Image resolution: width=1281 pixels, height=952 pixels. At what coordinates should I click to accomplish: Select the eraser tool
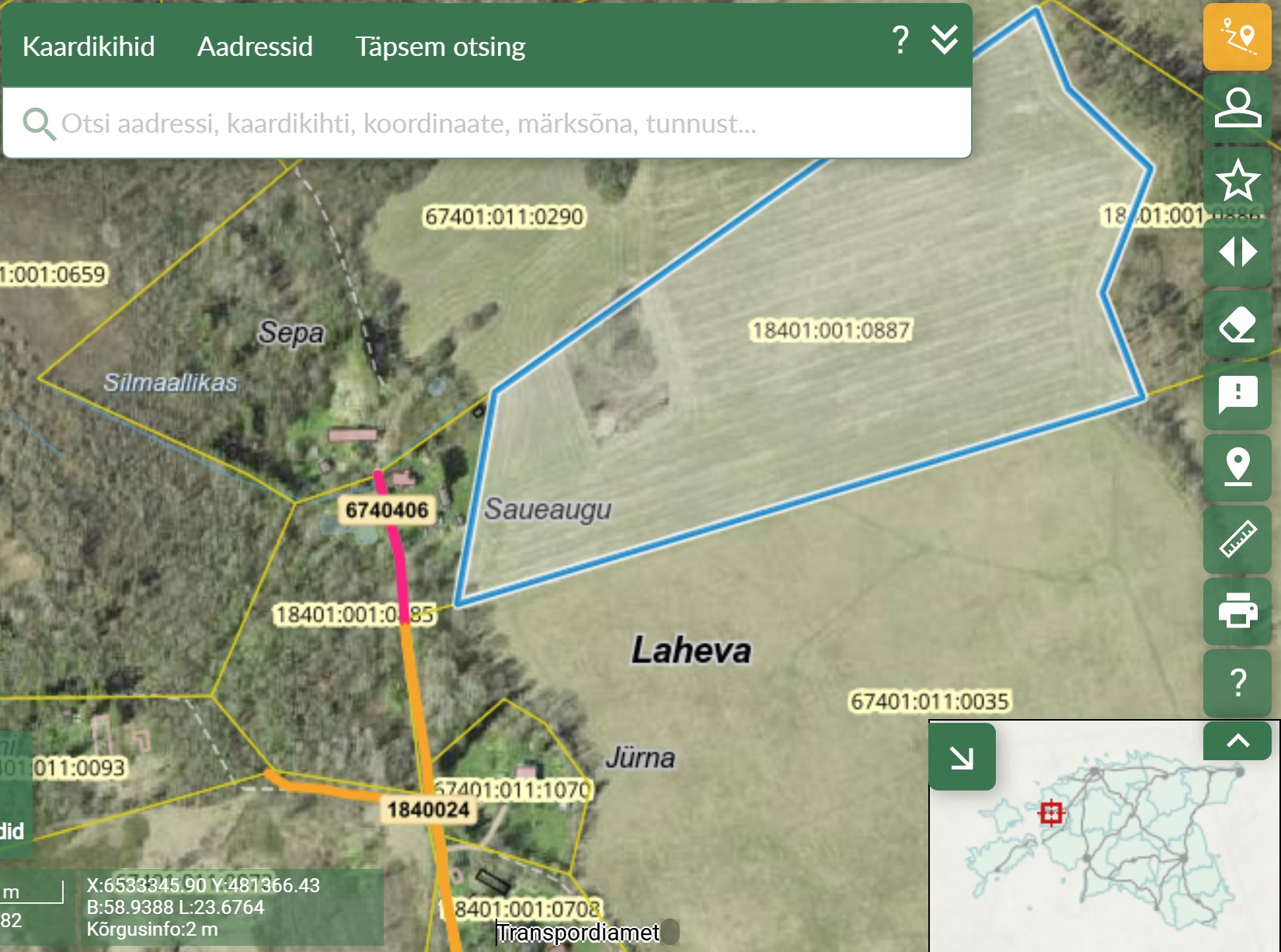point(1237,325)
